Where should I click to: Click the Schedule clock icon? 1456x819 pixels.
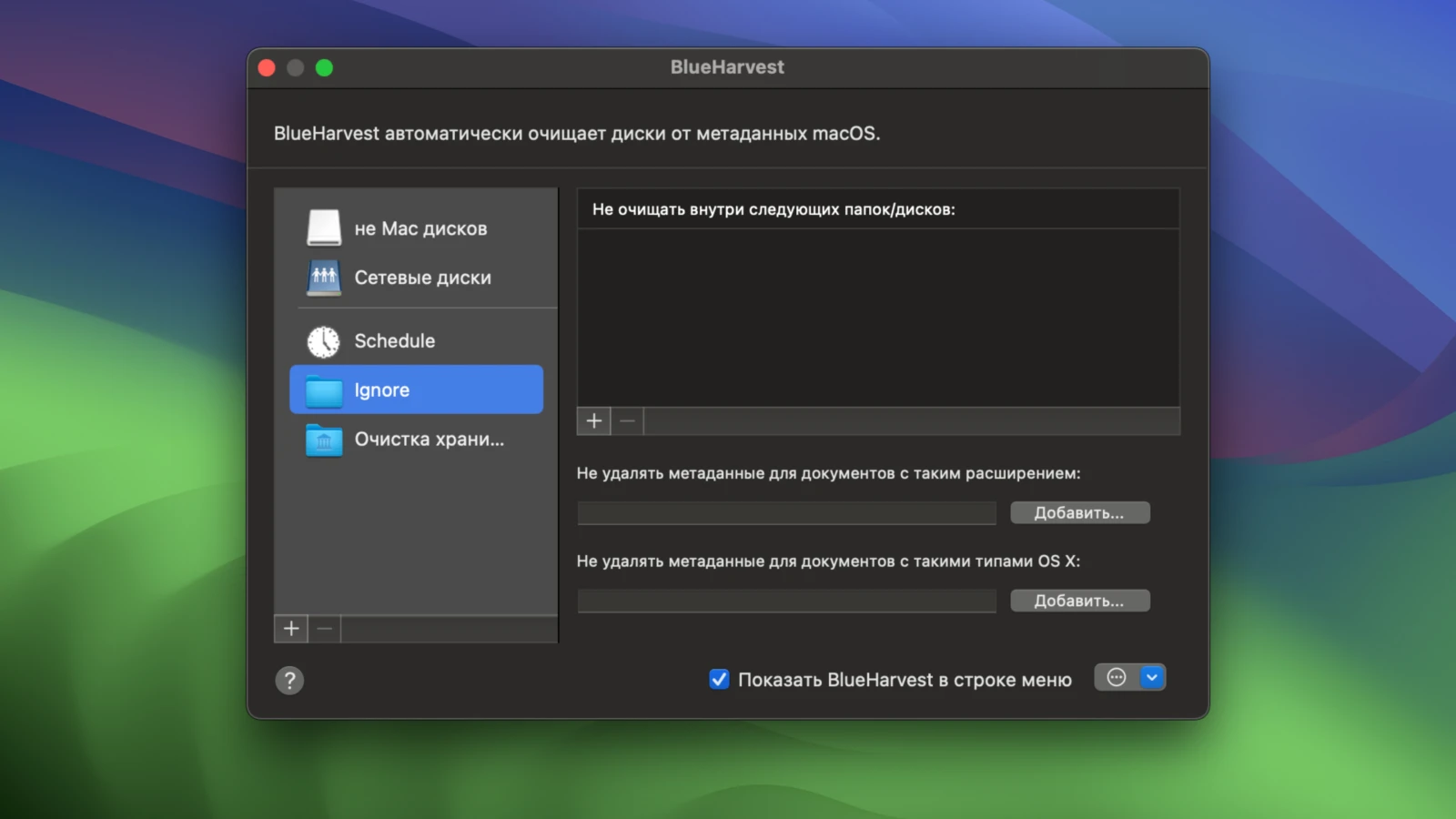(323, 341)
